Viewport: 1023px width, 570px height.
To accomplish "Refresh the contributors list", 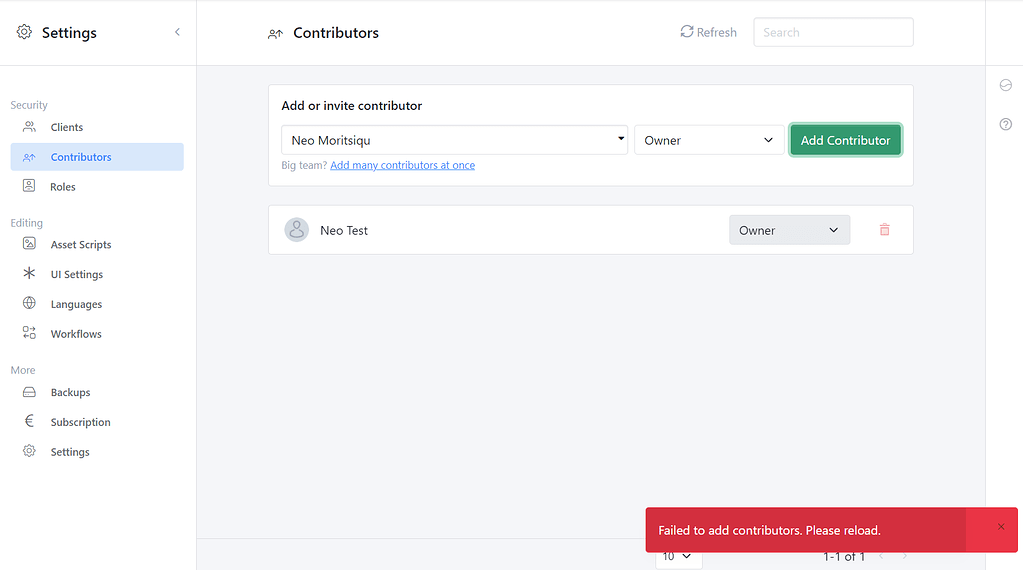I will (x=708, y=32).
